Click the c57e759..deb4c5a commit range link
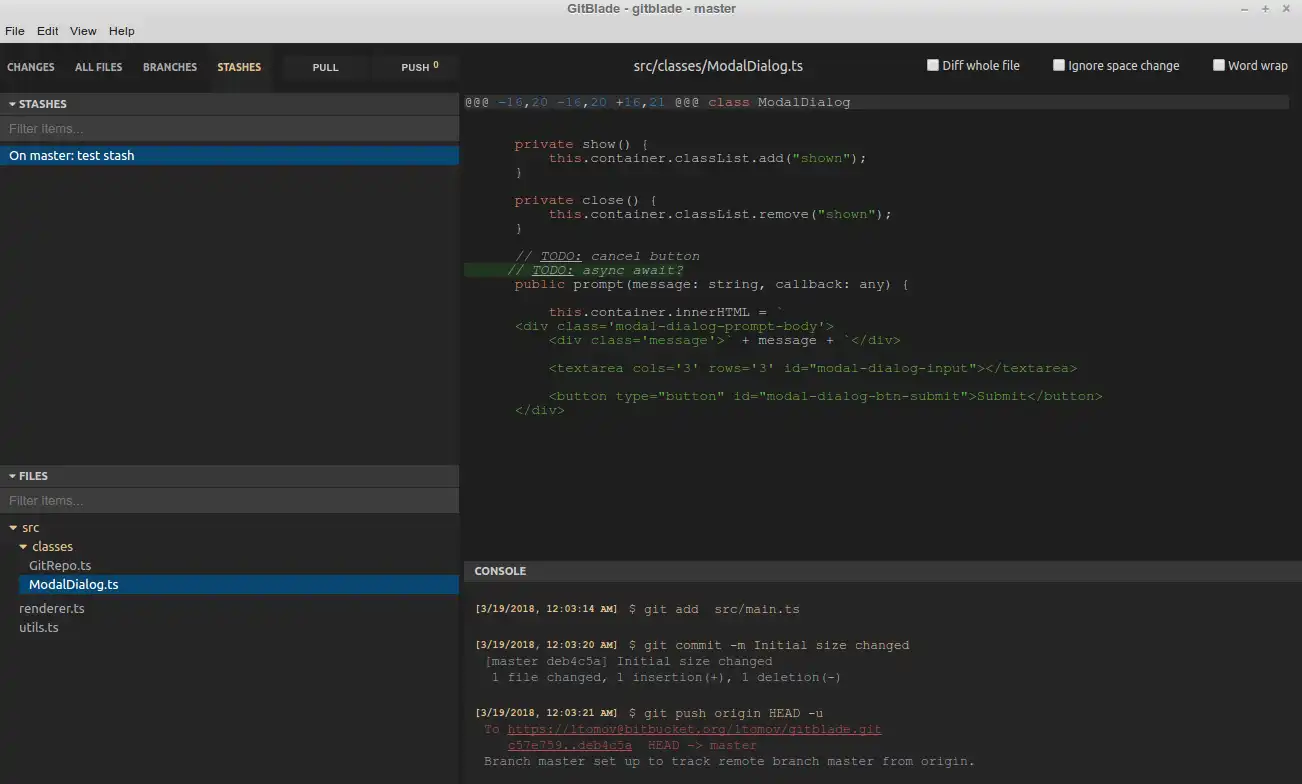Image resolution: width=1302 pixels, height=784 pixels. [569, 745]
